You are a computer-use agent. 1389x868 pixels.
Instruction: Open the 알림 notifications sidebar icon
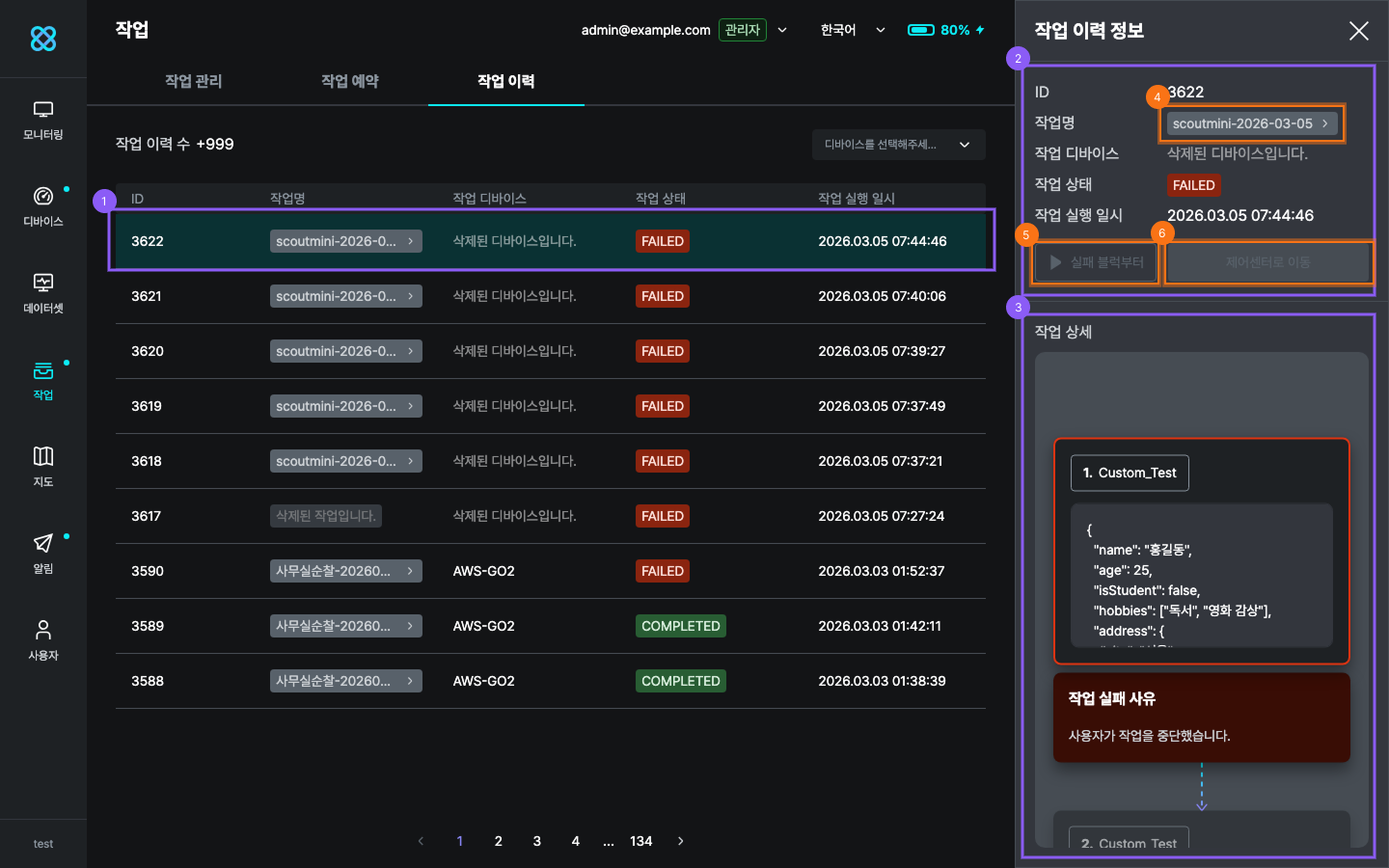click(43, 554)
